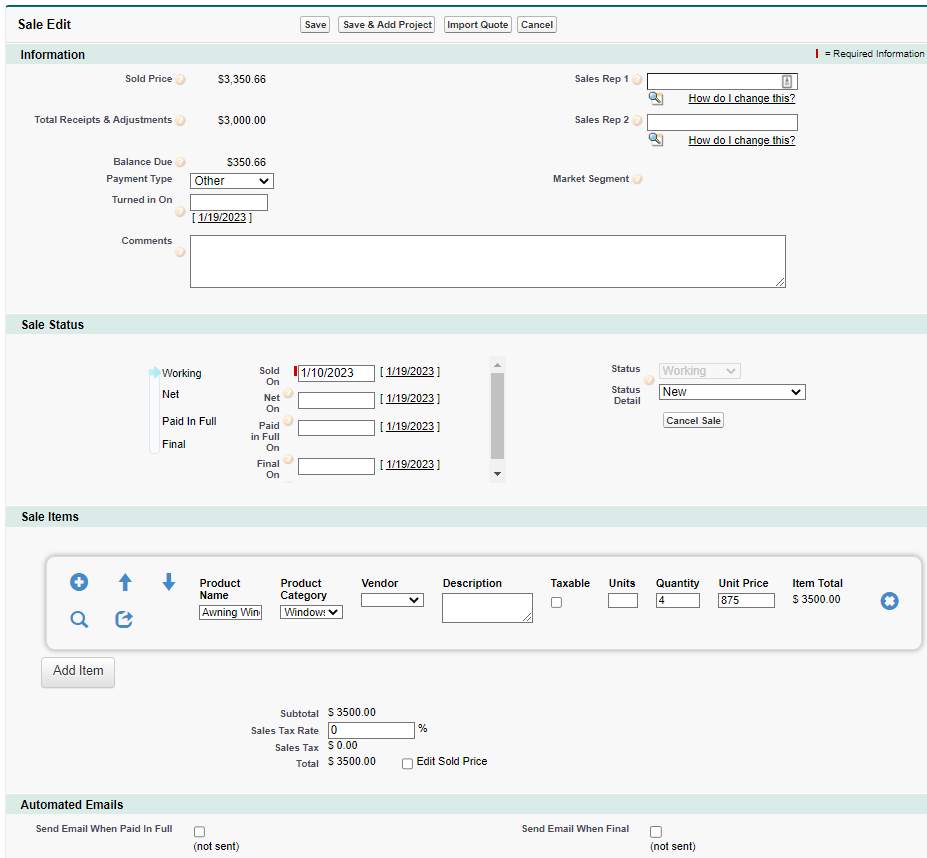927x858 pixels.
Task: Click Save & Add Project
Action: 387,25
